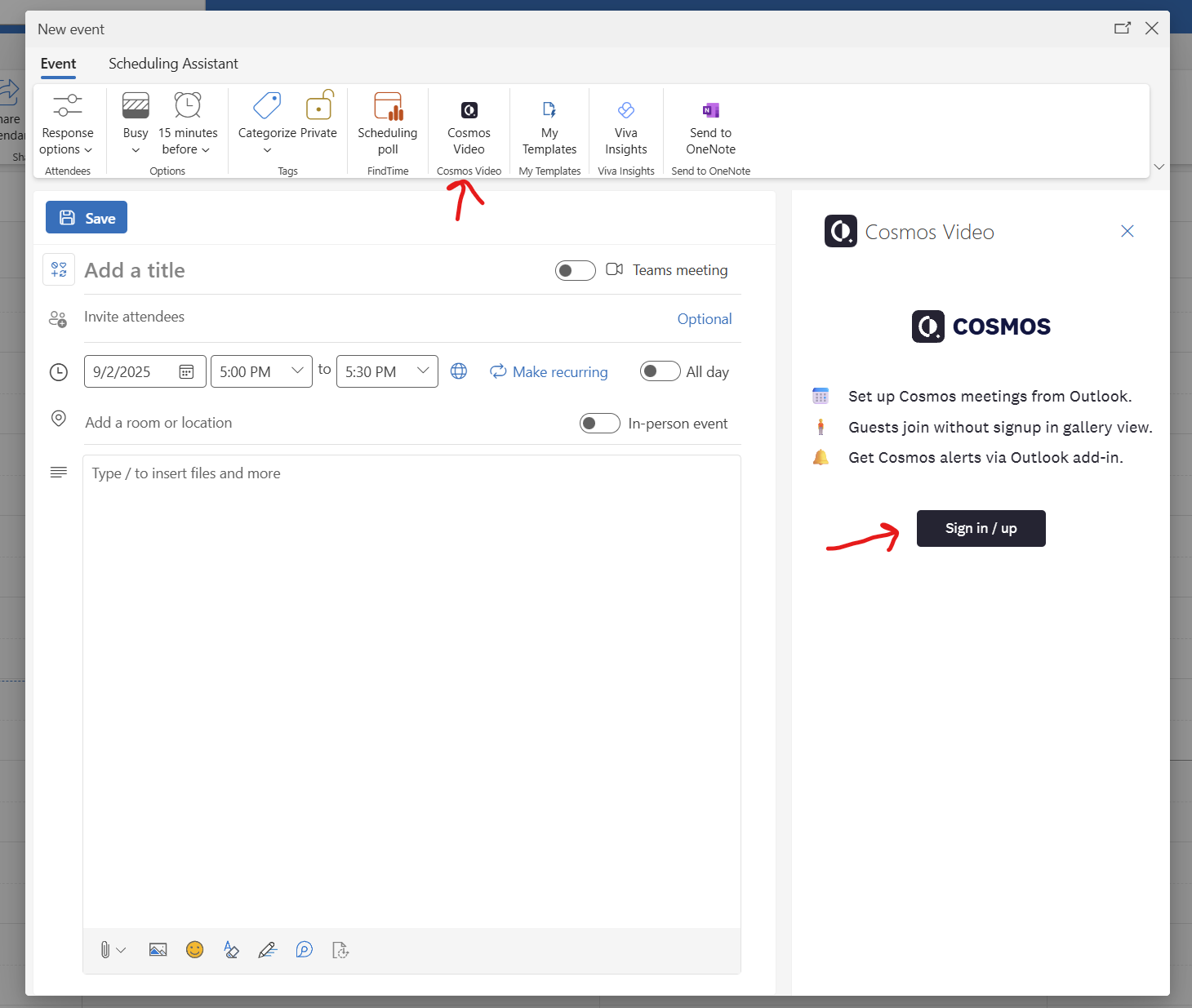
Task: Switch to Scheduling Assistant tab
Action: point(173,64)
